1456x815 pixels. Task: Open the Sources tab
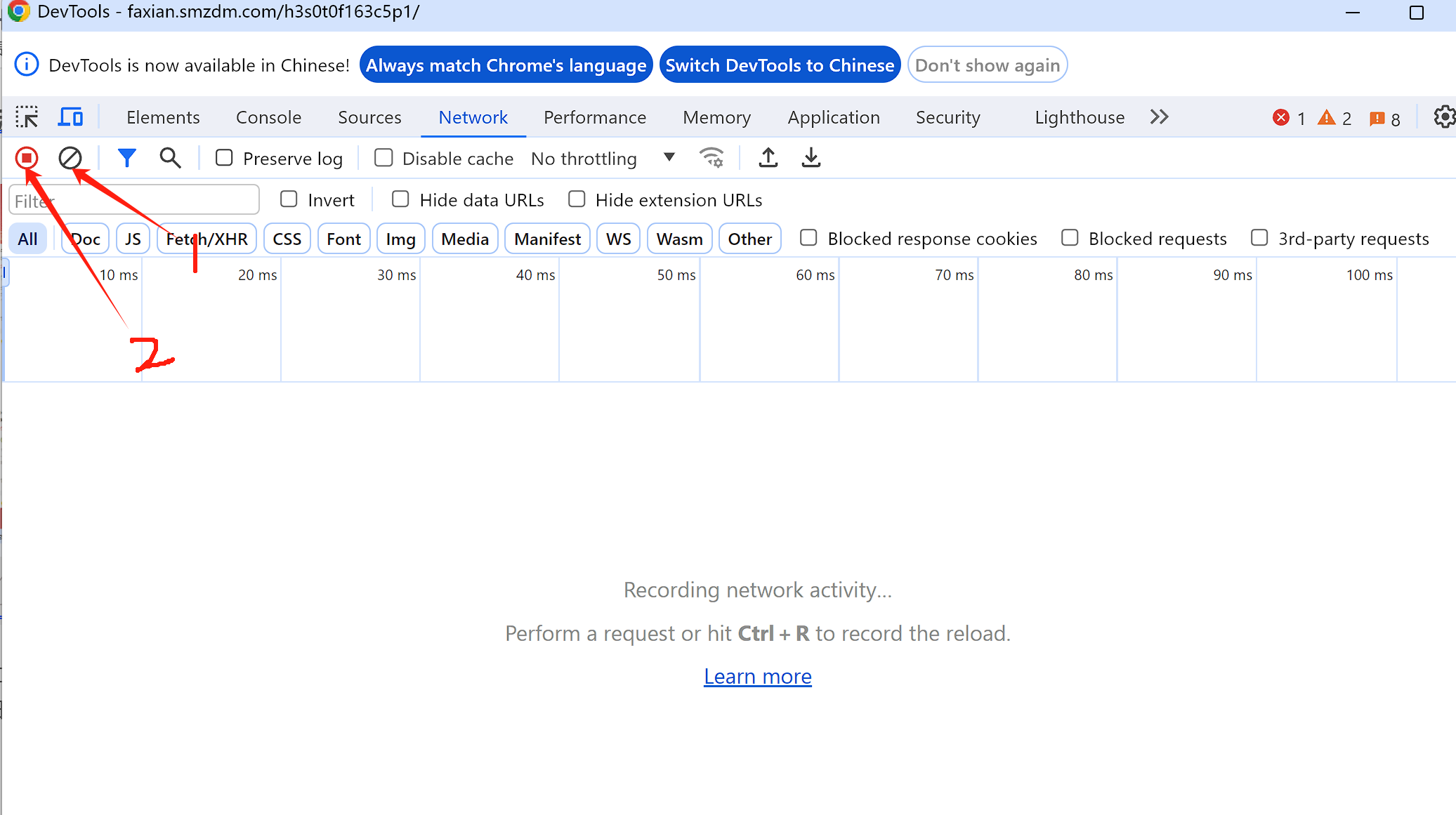pyautogui.click(x=369, y=117)
